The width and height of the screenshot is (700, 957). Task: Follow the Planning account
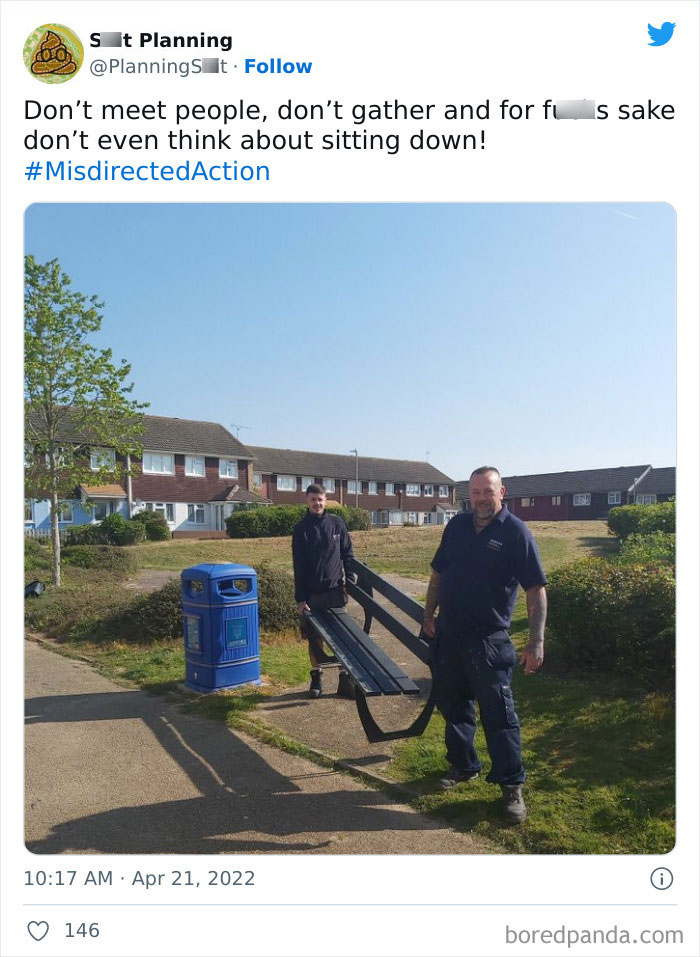[278, 66]
